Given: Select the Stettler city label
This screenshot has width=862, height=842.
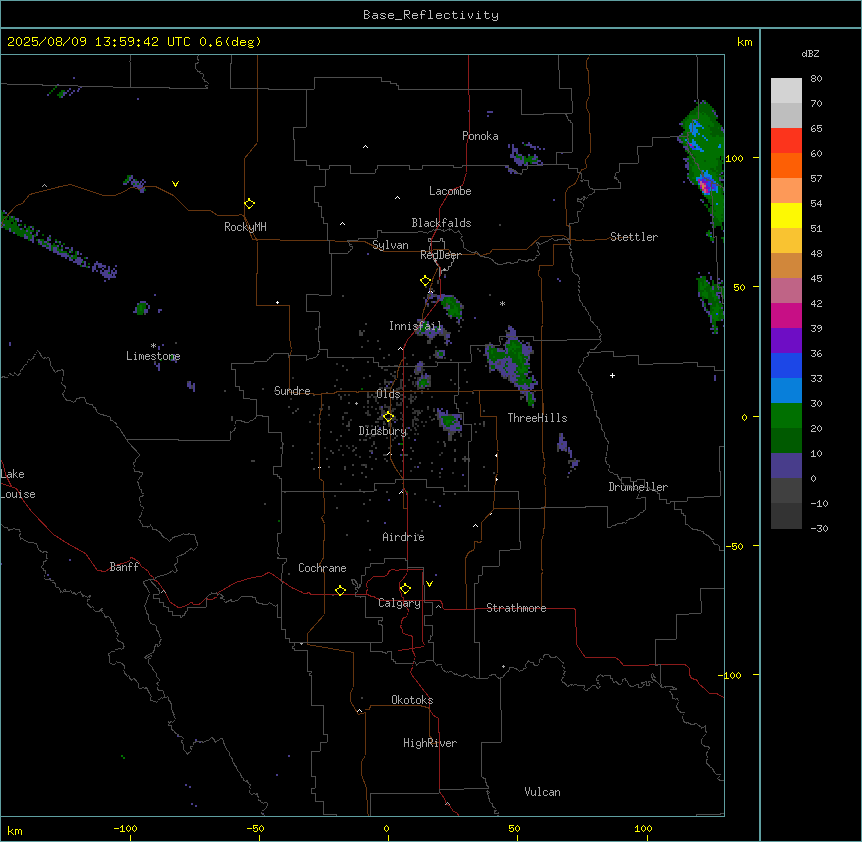Looking at the screenshot, I should [634, 237].
